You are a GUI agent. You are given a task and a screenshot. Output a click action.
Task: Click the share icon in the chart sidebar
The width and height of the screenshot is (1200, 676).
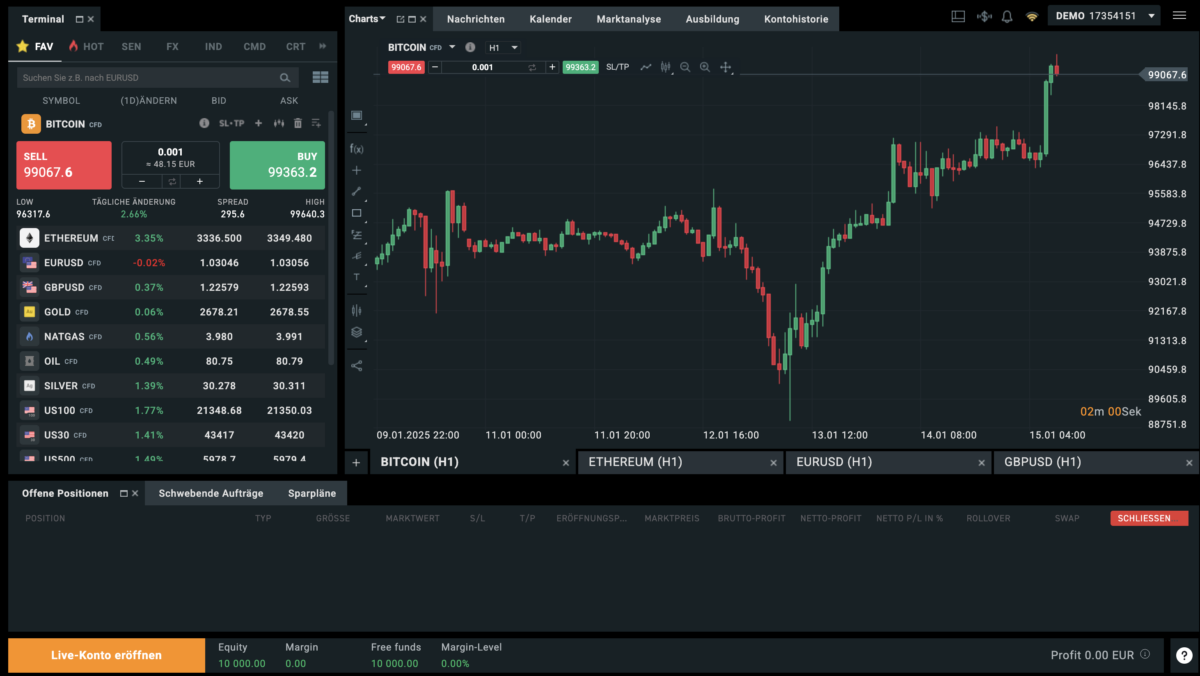coord(357,365)
